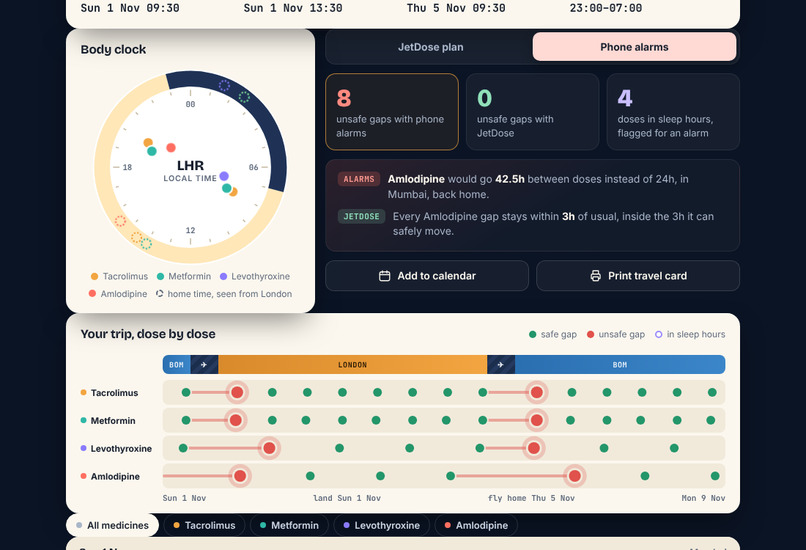Click the in sleep hours legend item
The width and height of the screenshot is (806, 550).
tap(690, 334)
